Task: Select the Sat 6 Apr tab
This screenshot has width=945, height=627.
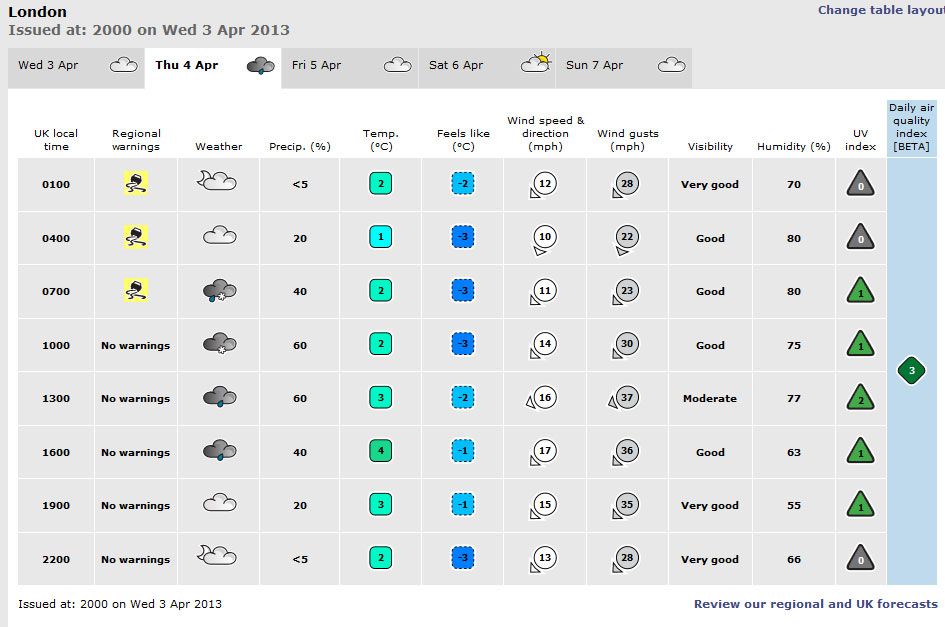Action: (487, 66)
